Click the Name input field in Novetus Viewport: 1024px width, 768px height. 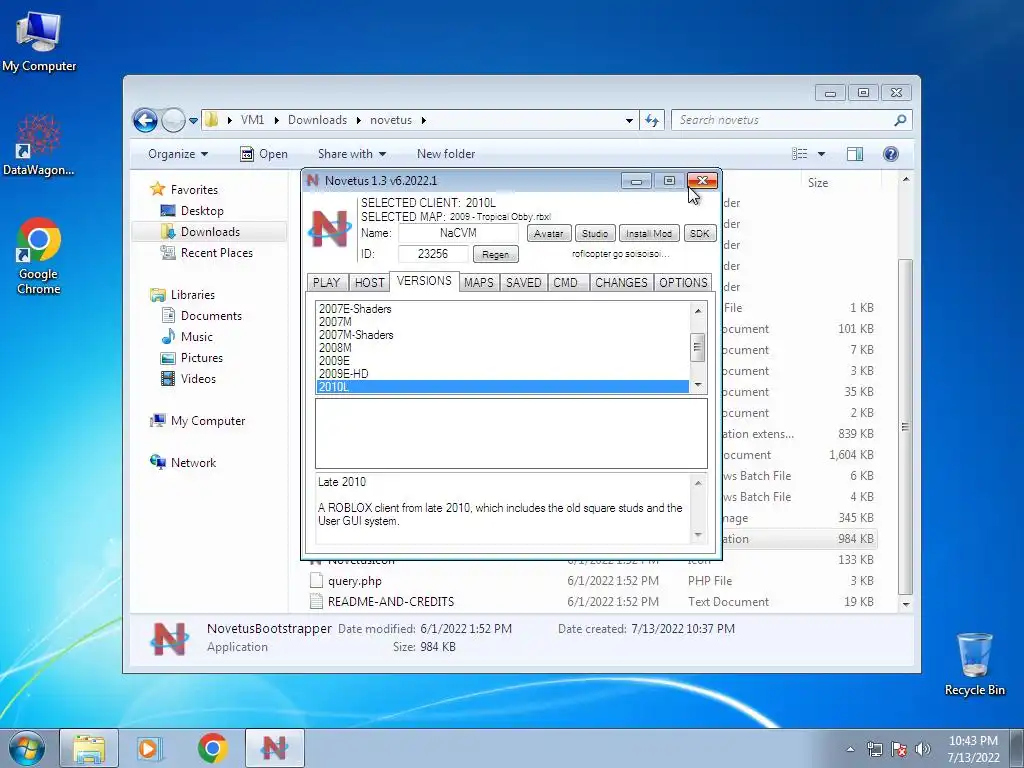coord(458,233)
